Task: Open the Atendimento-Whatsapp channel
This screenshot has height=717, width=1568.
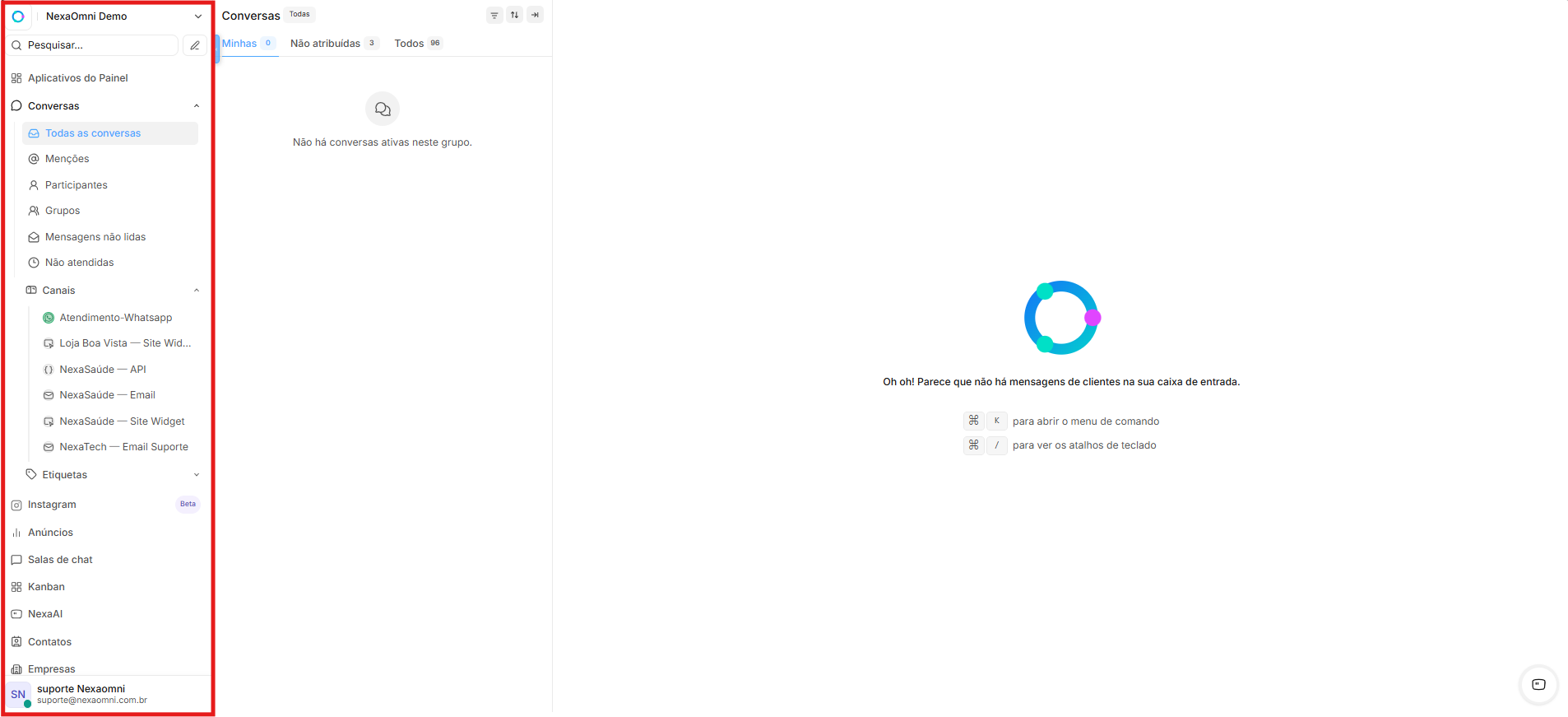Action: coord(114,318)
